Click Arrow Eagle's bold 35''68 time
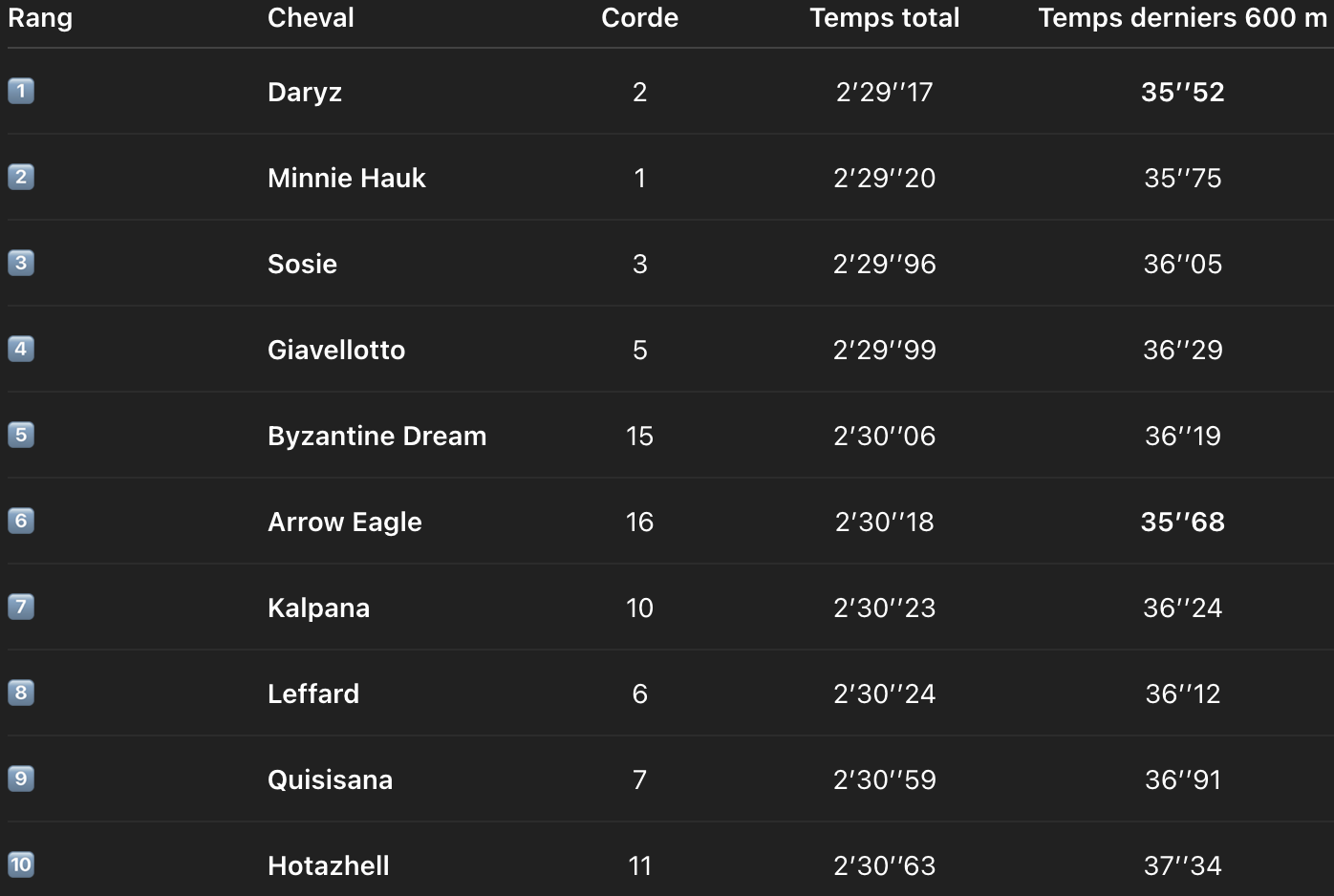The height and width of the screenshot is (896, 1334). (x=1182, y=523)
